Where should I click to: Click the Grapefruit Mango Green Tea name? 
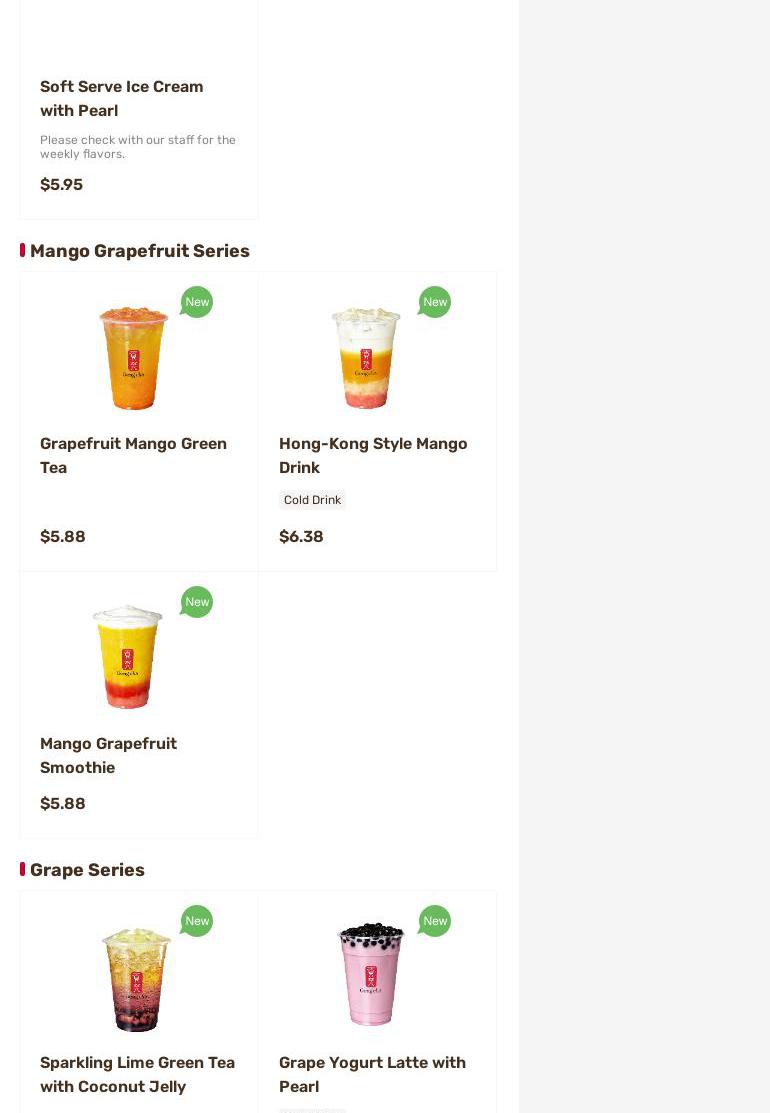[x=133, y=455]
